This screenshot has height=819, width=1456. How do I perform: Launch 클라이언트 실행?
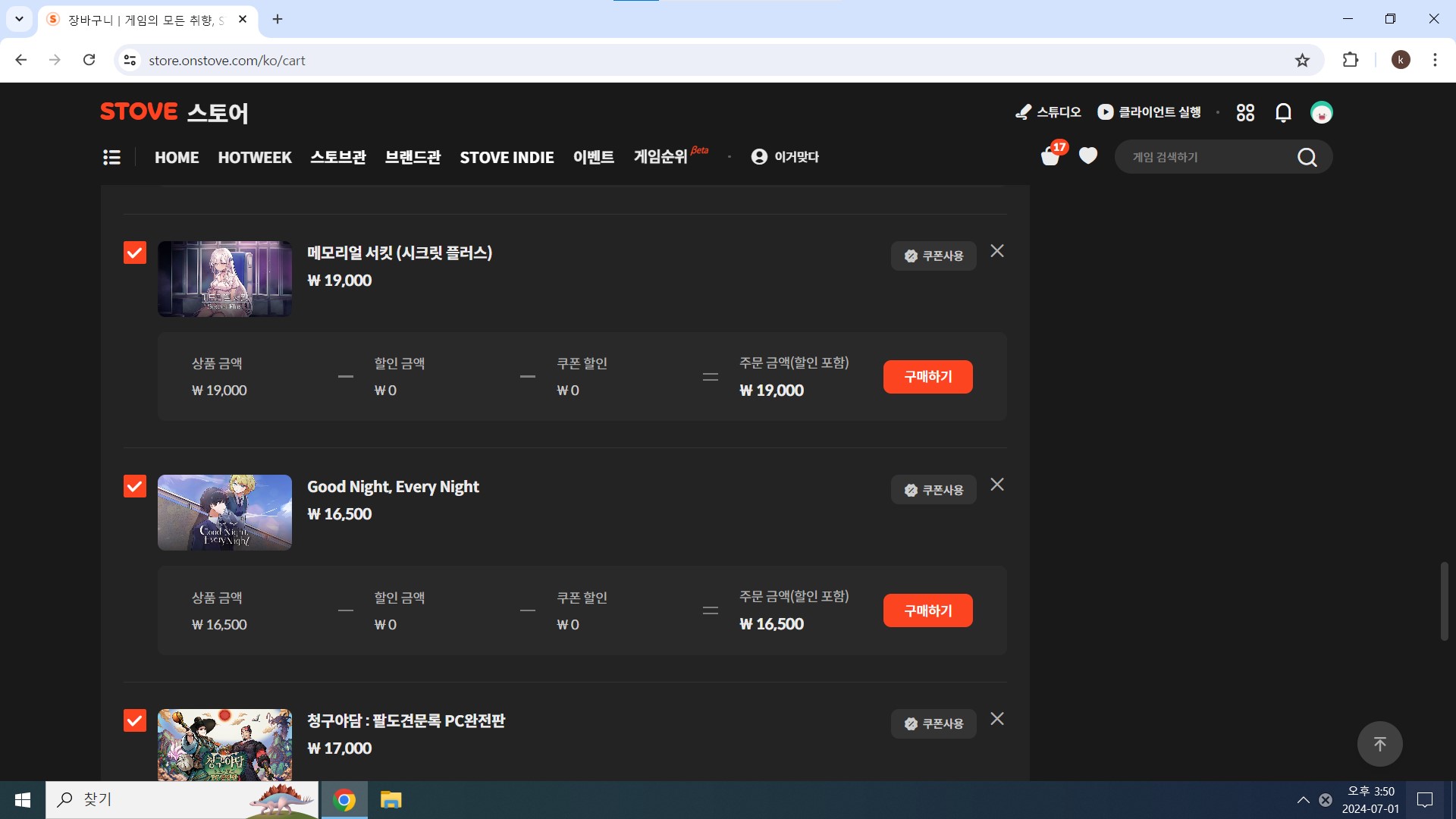pyautogui.click(x=1149, y=112)
